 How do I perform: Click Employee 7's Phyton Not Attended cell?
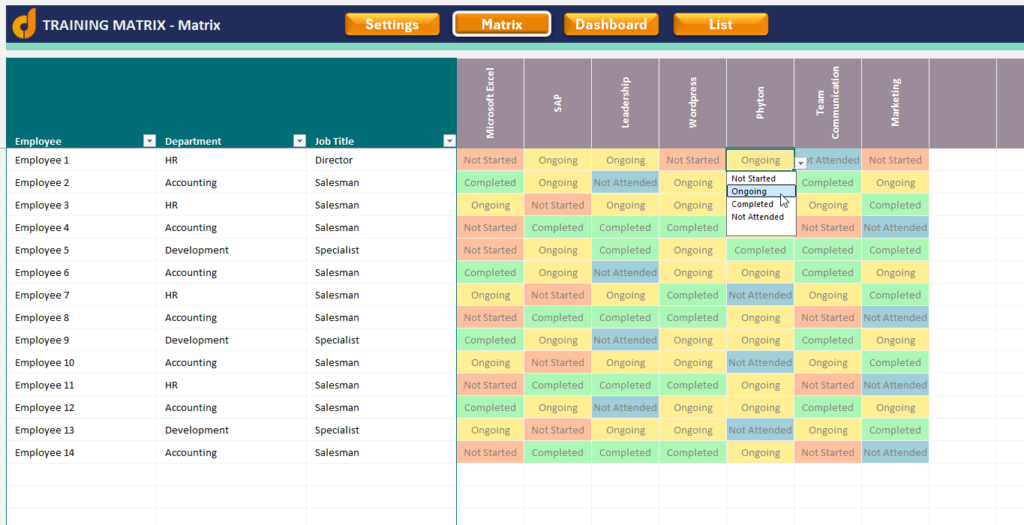pos(760,295)
